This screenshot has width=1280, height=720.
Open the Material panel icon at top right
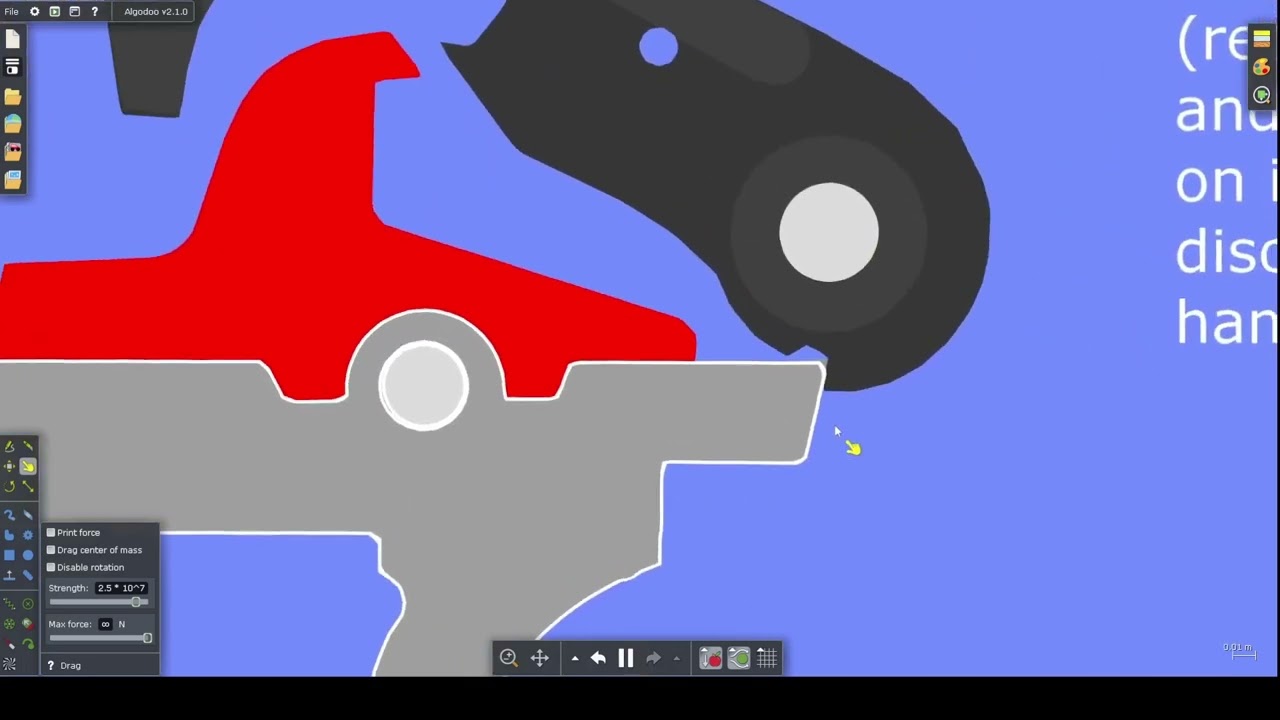tap(1262, 39)
